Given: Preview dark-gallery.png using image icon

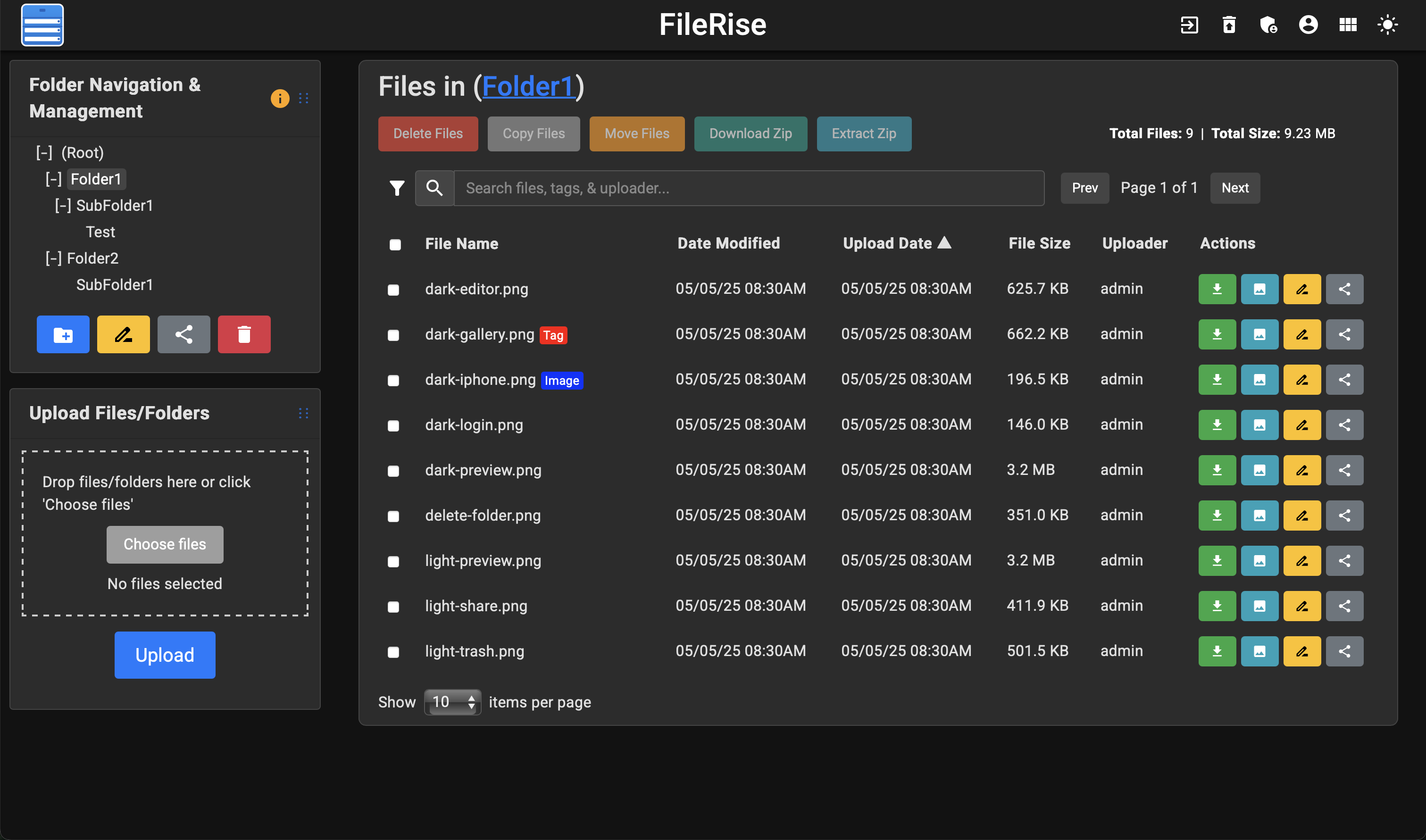Looking at the screenshot, I should (x=1259, y=334).
